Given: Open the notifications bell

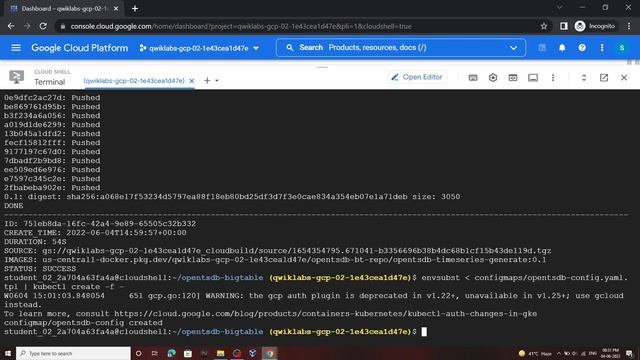Looking at the screenshot, I should click(x=562, y=48).
